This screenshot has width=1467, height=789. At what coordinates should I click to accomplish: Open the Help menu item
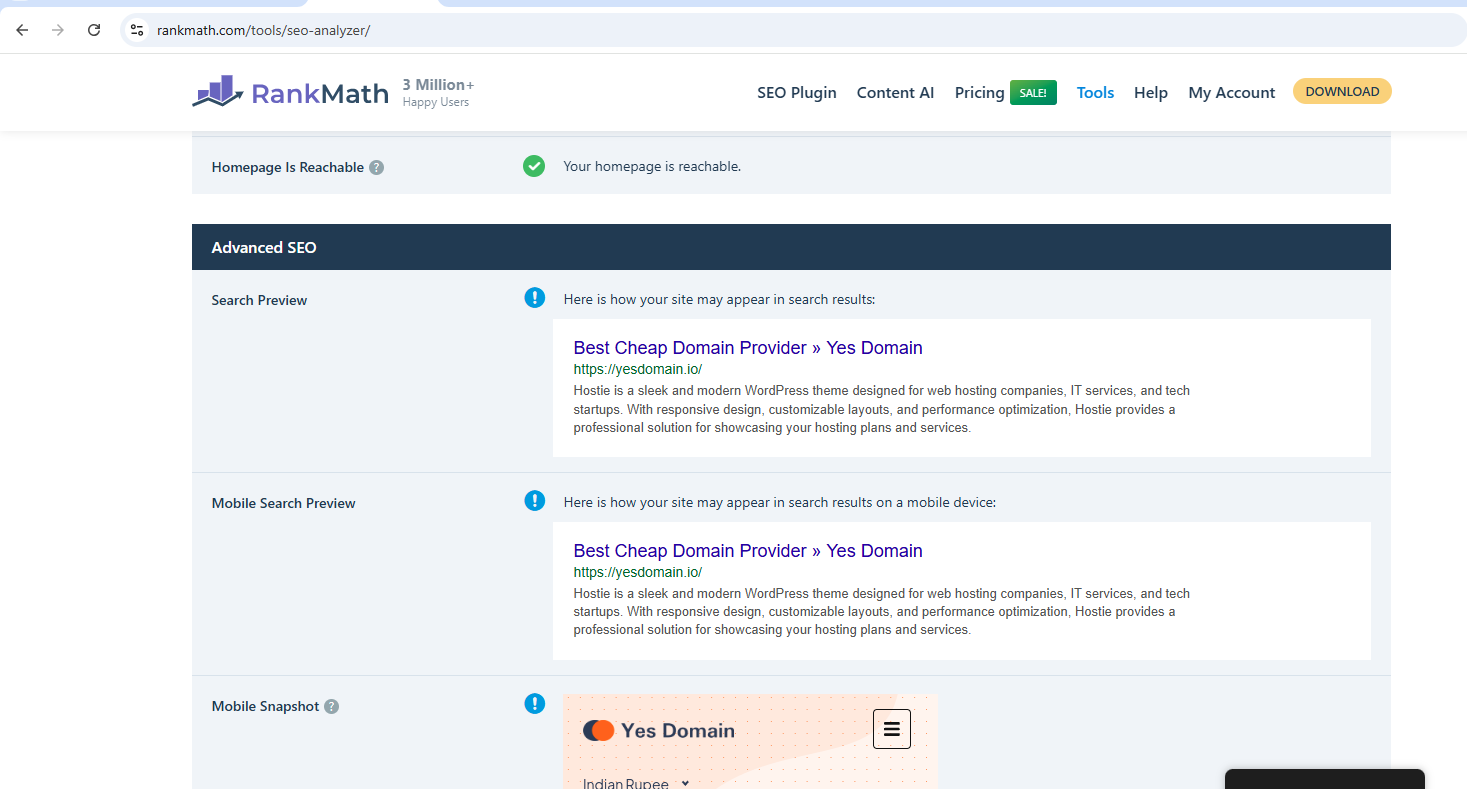tap(1151, 92)
